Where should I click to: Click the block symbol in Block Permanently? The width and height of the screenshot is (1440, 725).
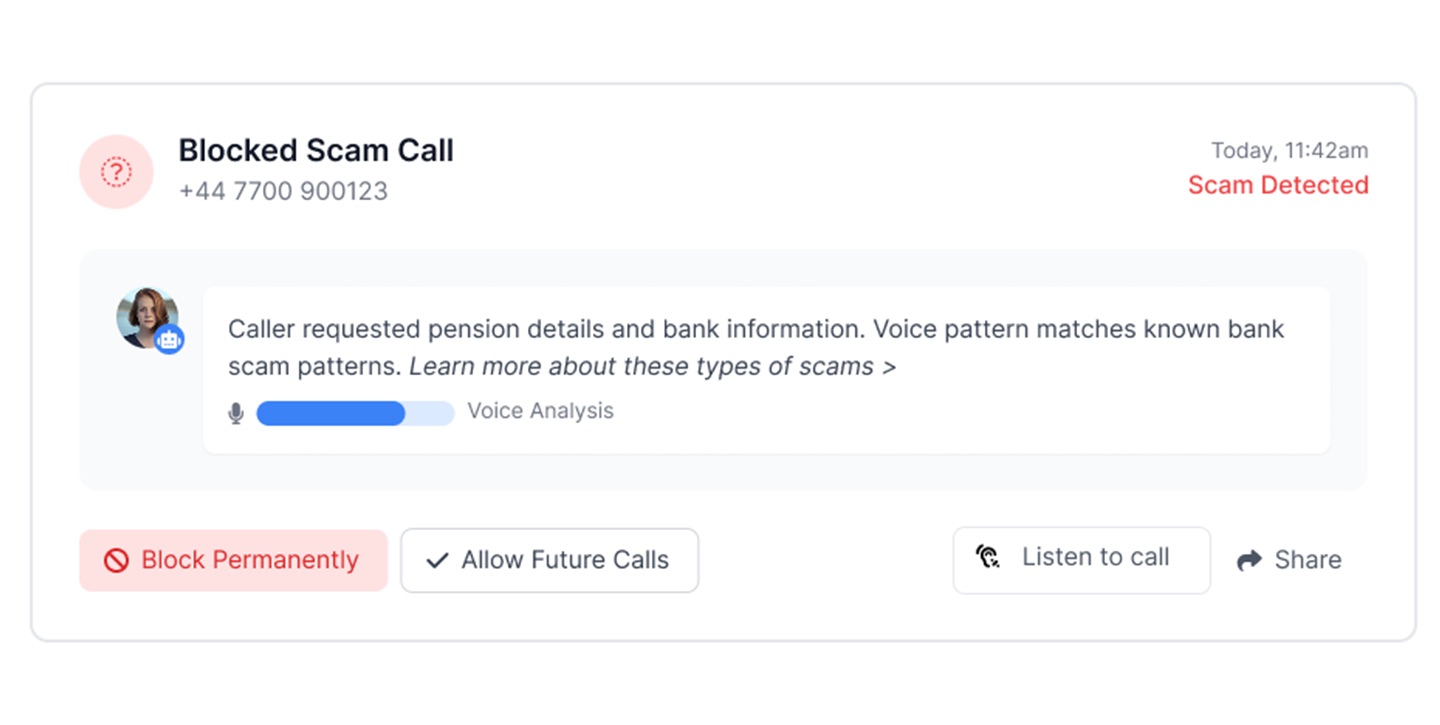point(116,560)
